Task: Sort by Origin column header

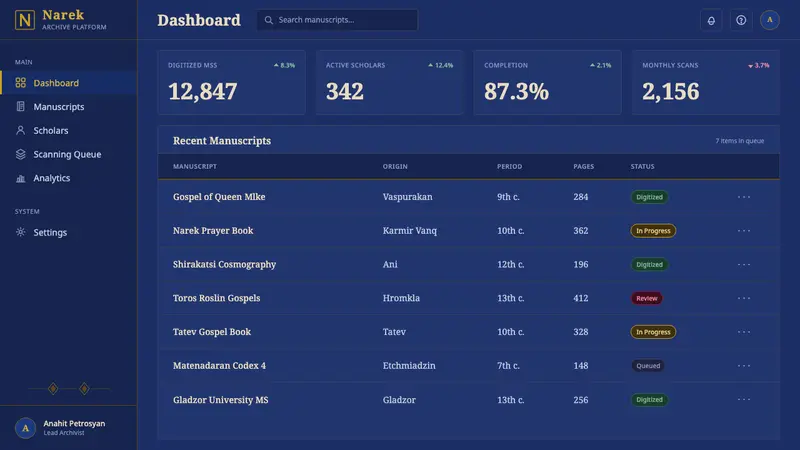Action: (395, 166)
